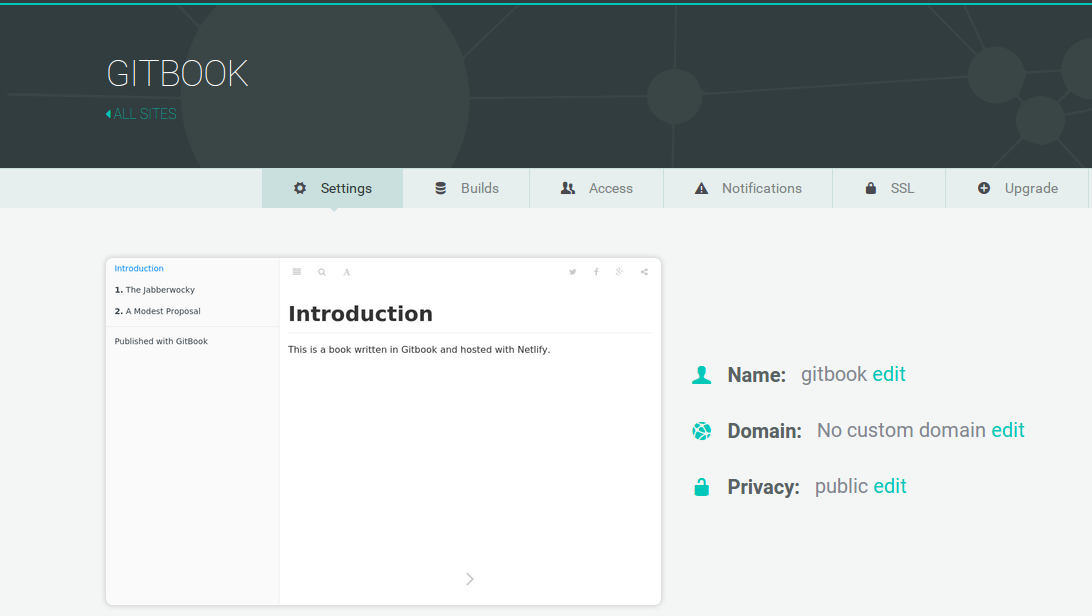The width and height of the screenshot is (1092, 616).
Task: Click the Settings gear icon
Action: (x=300, y=188)
